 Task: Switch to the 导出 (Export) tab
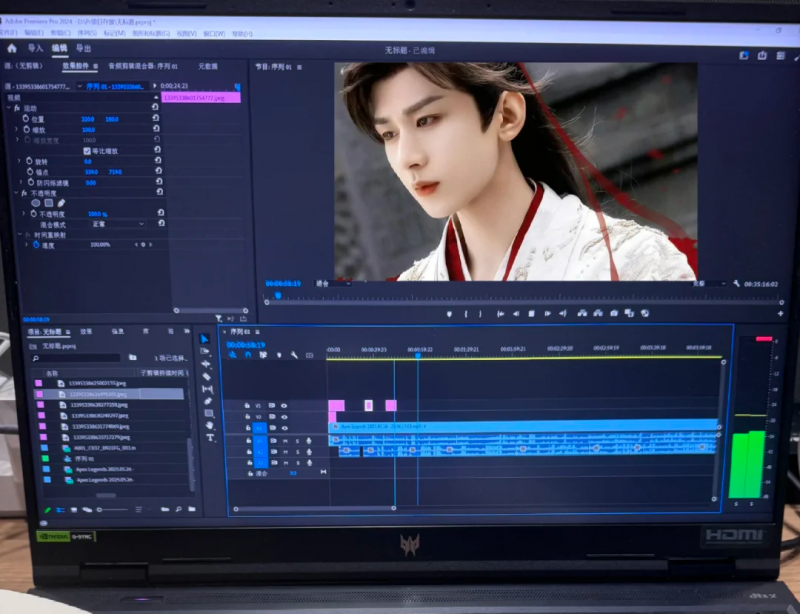[83, 48]
